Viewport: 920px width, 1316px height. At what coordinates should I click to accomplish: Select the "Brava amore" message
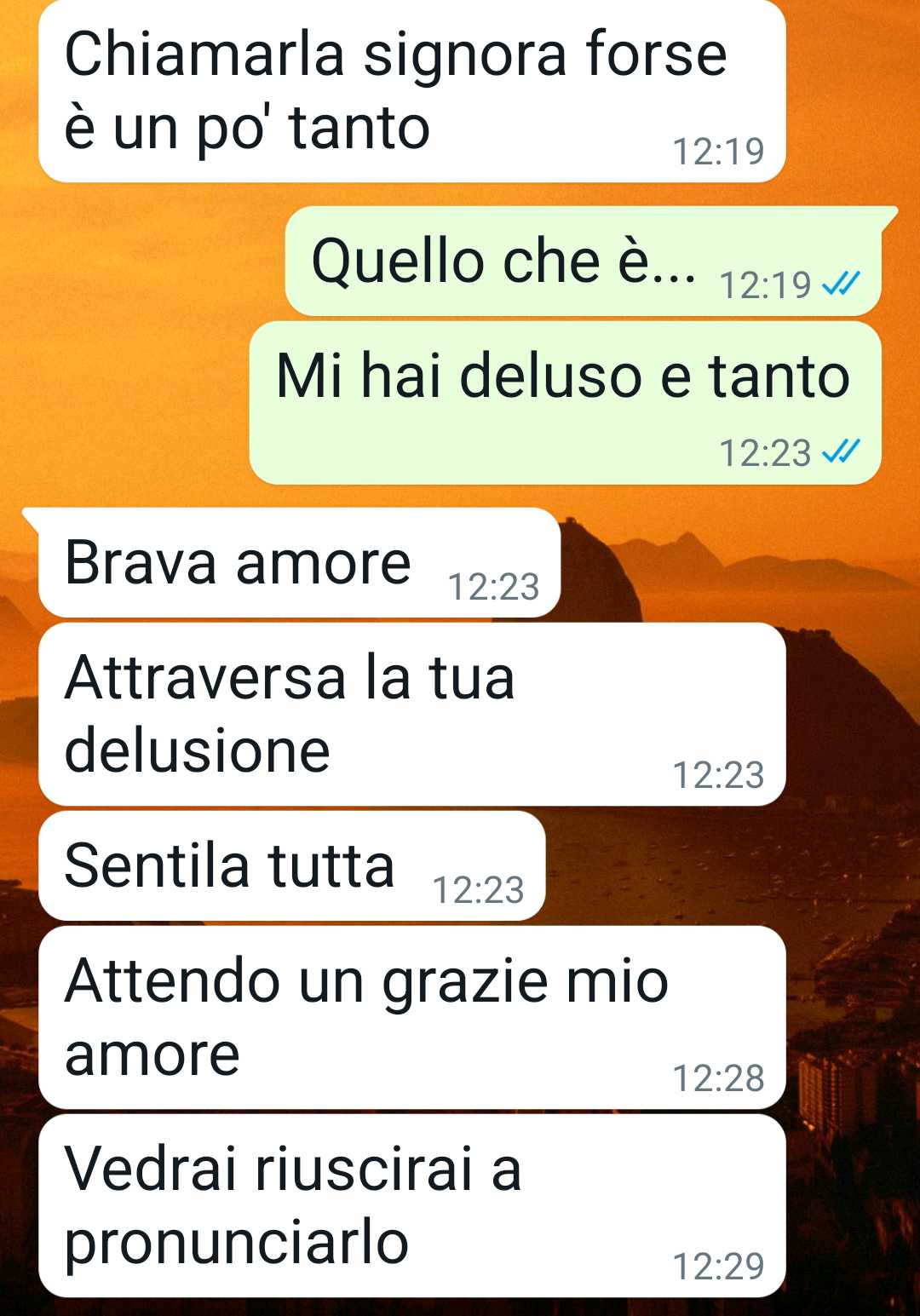click(300, 562)
